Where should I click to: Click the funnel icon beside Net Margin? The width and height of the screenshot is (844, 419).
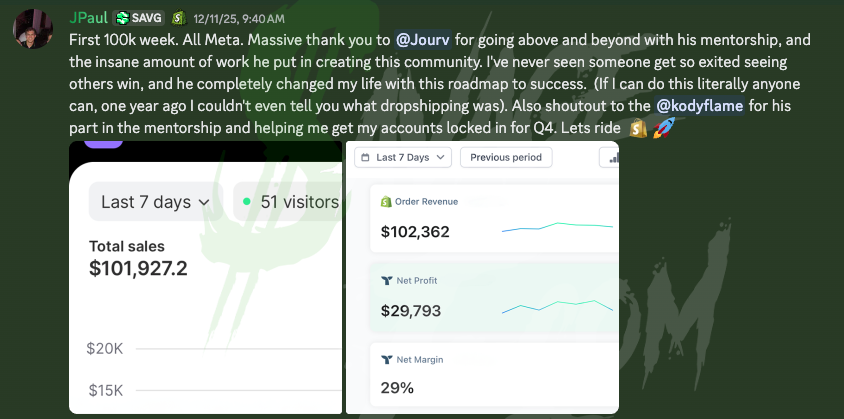coord(386,359)
